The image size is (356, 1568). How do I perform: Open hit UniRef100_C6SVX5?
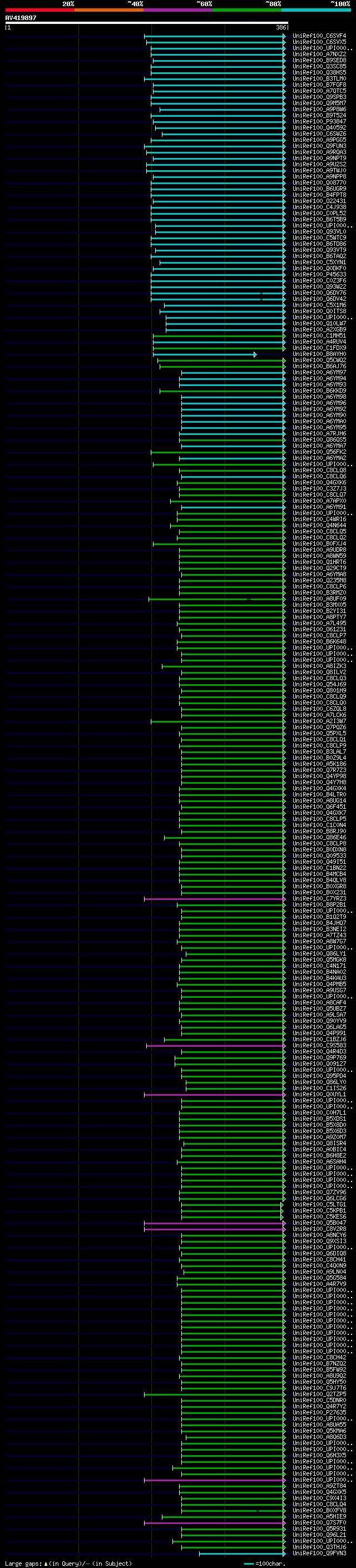[319, 42]
